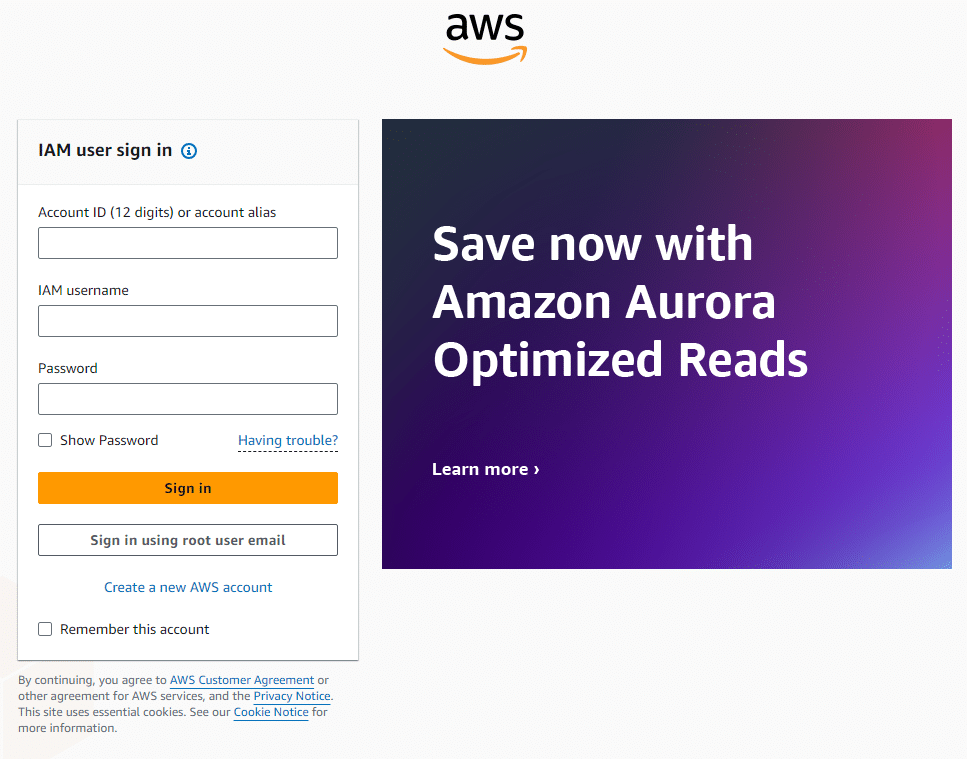This screenshot has width=967, height=759.
Task: Click Learn more on the Aurora banner
Action: [x=485, y=469]
